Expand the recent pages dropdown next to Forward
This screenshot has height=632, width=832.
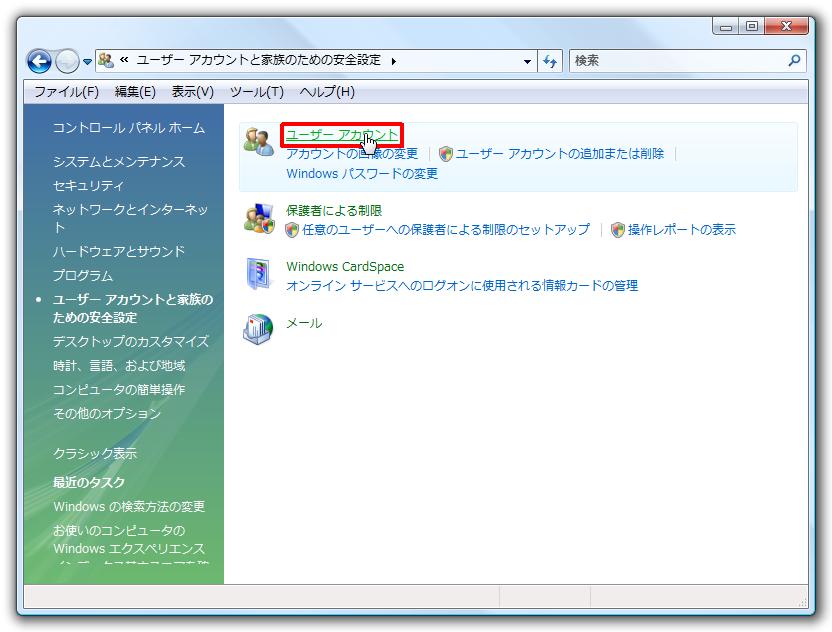87,61
